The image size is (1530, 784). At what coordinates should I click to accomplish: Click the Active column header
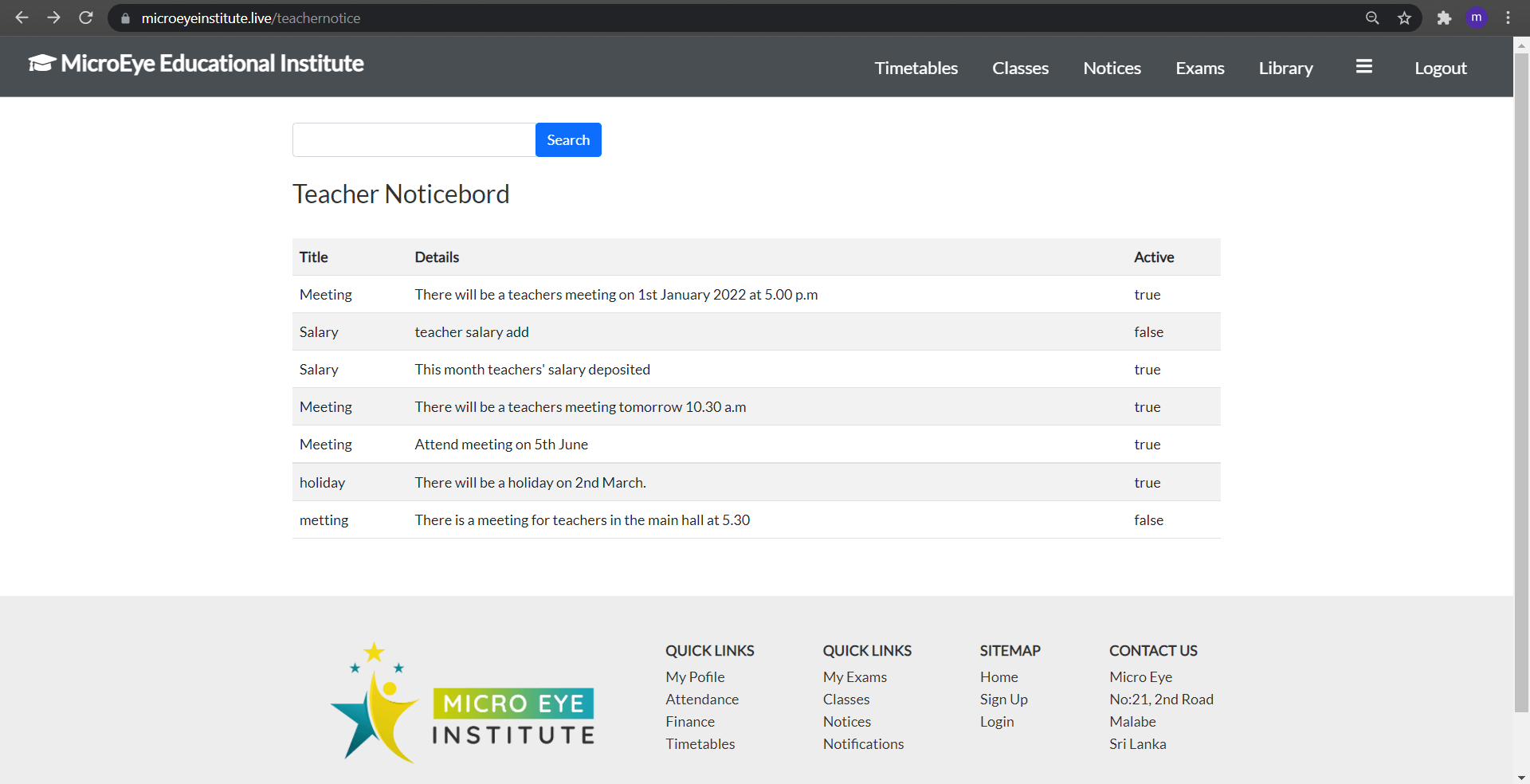[x=1154, y=257]
